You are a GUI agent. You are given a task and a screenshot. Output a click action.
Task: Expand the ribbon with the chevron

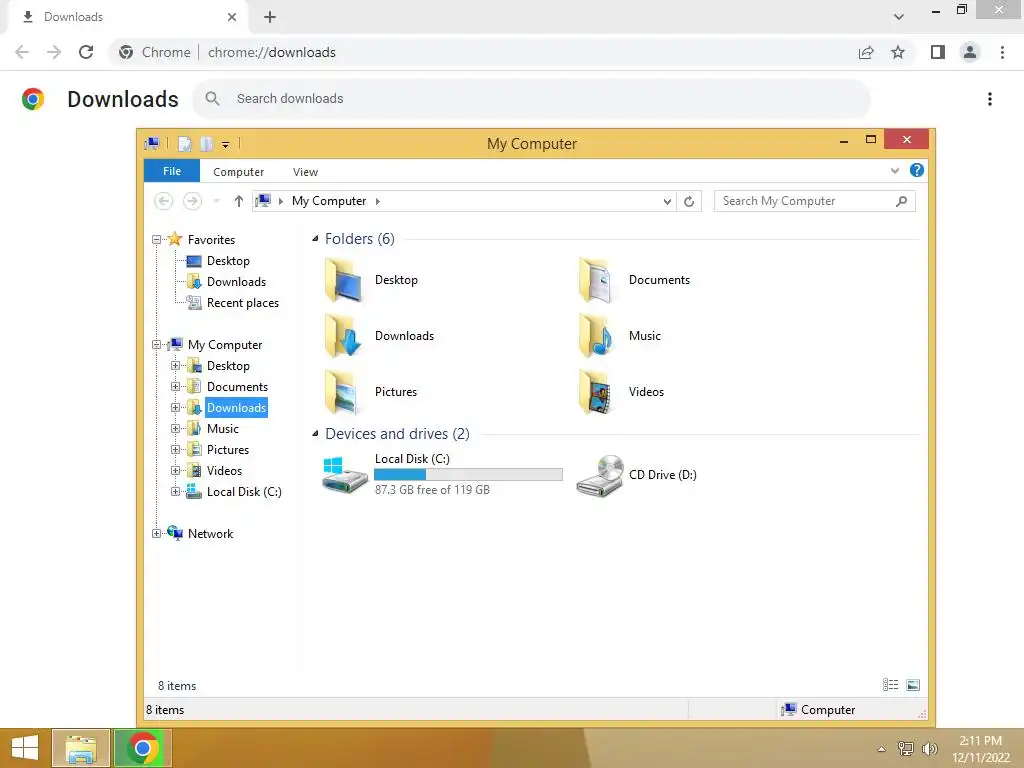click(x=895, y=171)
